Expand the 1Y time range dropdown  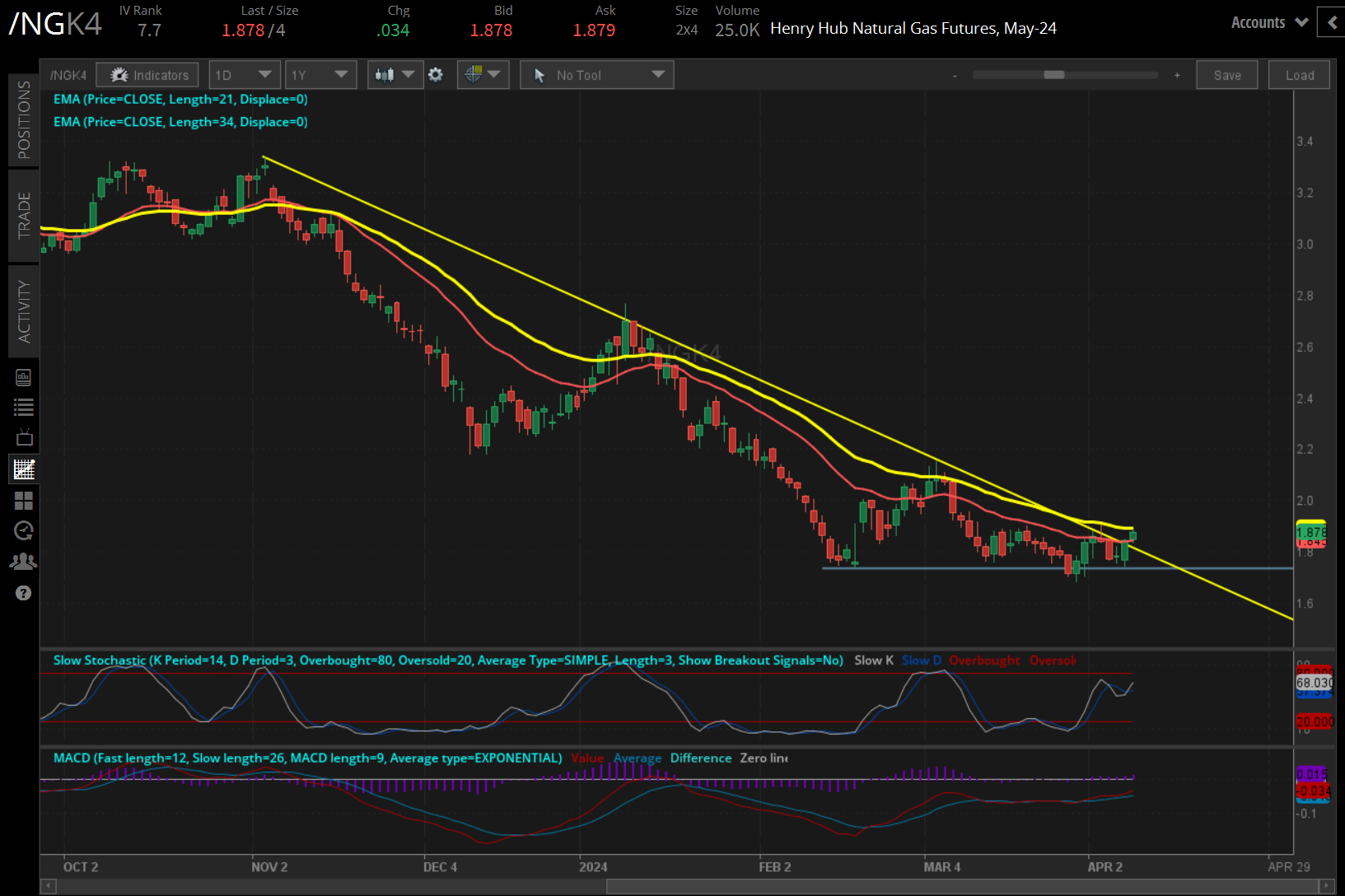tap(320, 75)
